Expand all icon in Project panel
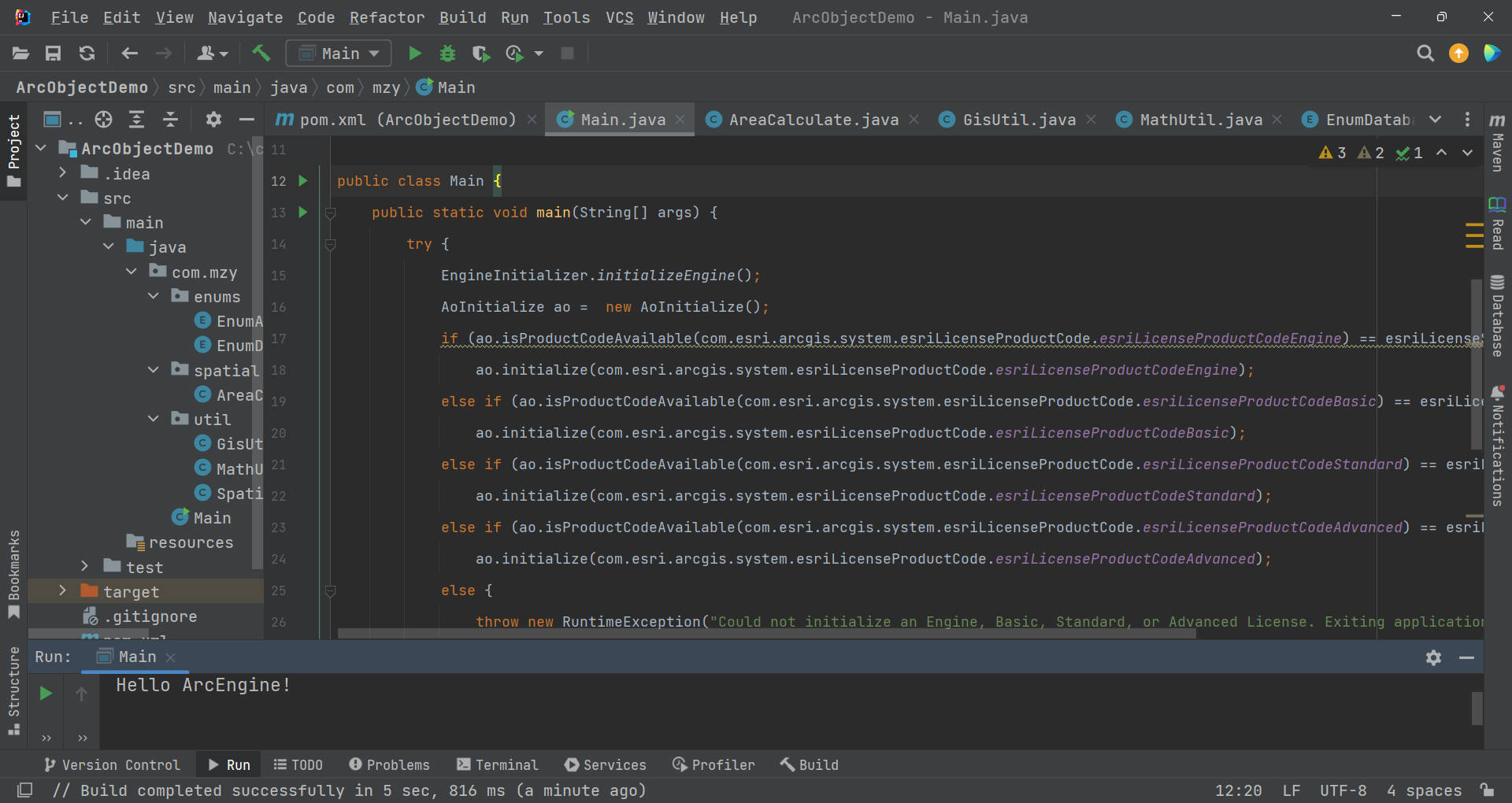Image resolution: width=1512 pixels, height=803 pixels. click(137, 120)
